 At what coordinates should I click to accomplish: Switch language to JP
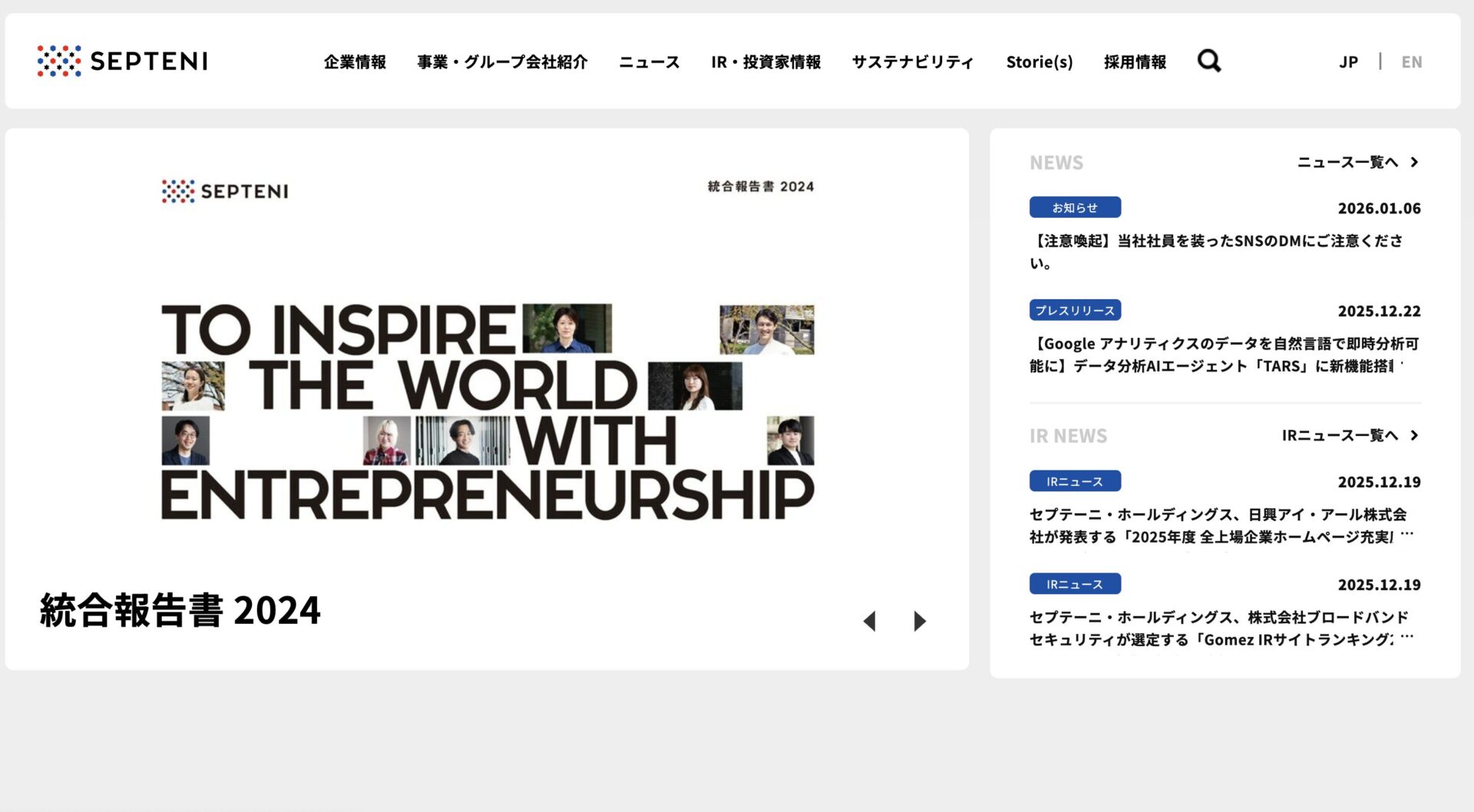(x=1348, y=61)
